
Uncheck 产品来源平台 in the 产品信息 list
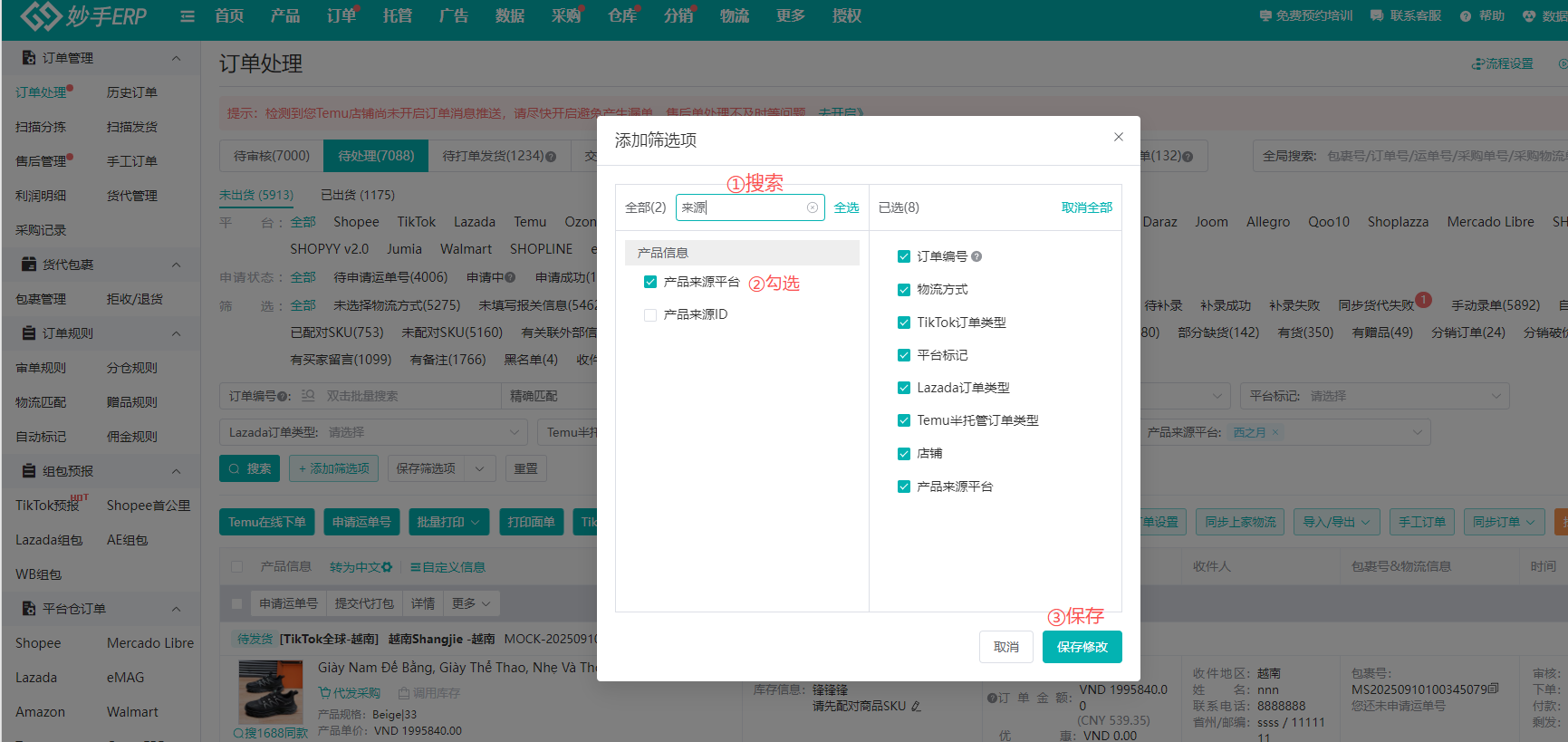[650, 282]
